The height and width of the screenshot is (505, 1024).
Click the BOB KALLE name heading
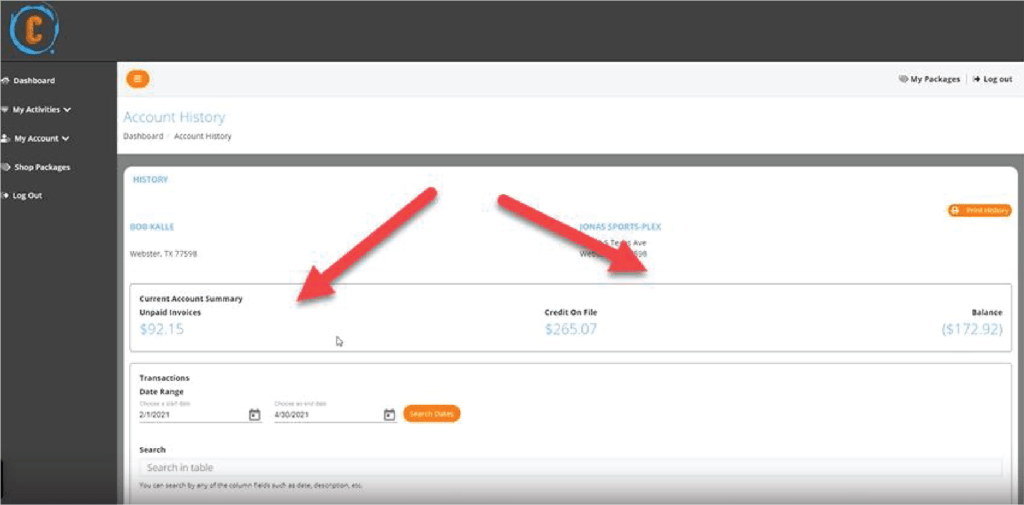click(152, 227)
